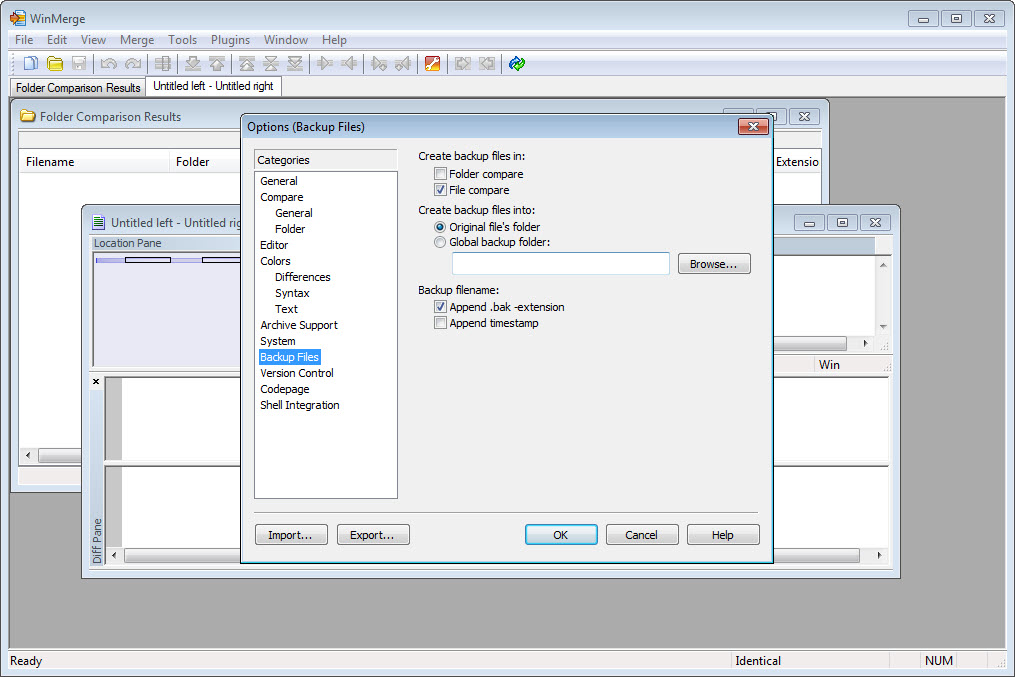Click the Import... button
The height and width of the screenshot is (677, 1015).
291,535
